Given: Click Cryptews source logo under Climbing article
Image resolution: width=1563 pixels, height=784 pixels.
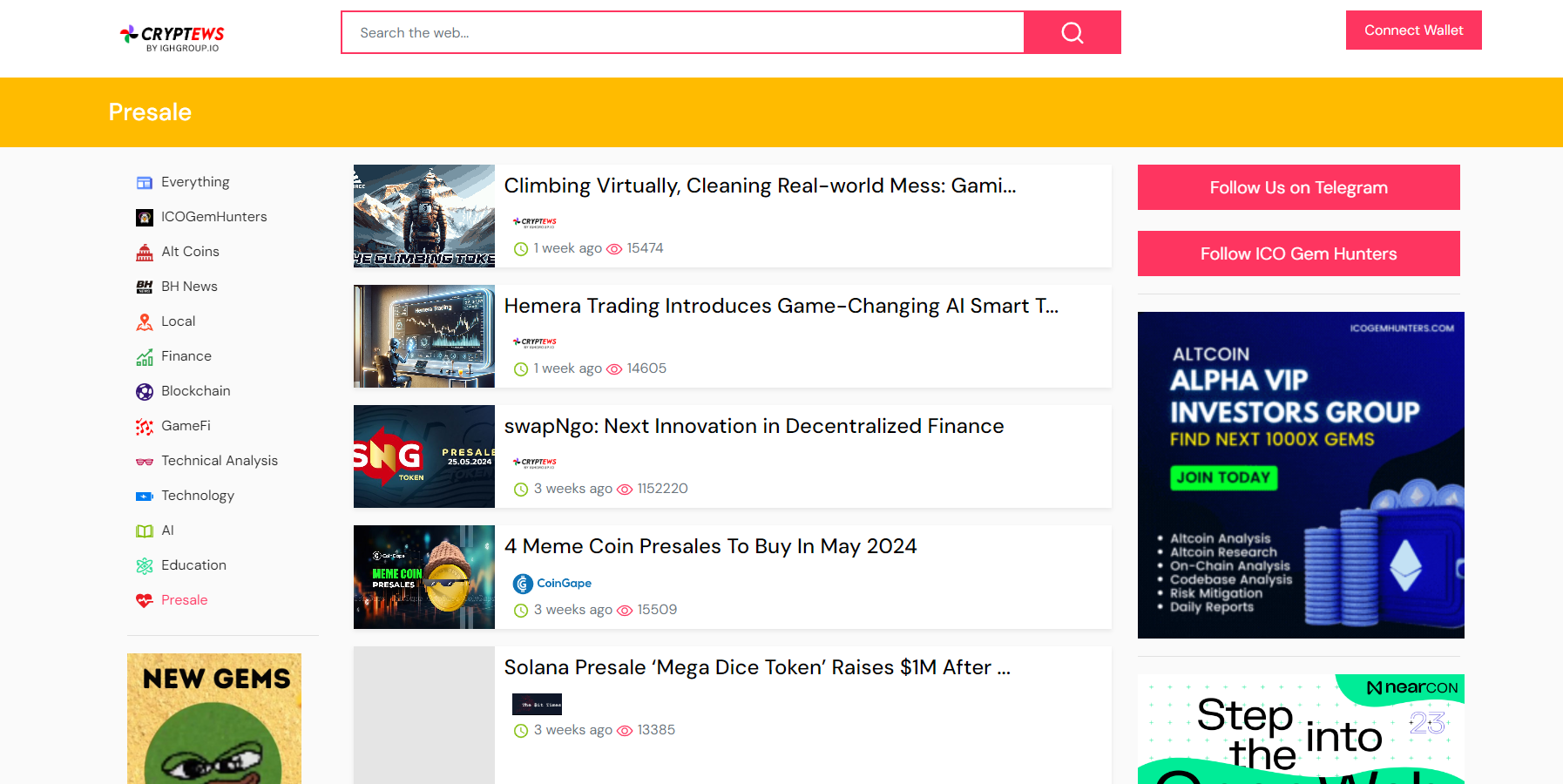Looking at the screenshot, I should coord(535,222).
